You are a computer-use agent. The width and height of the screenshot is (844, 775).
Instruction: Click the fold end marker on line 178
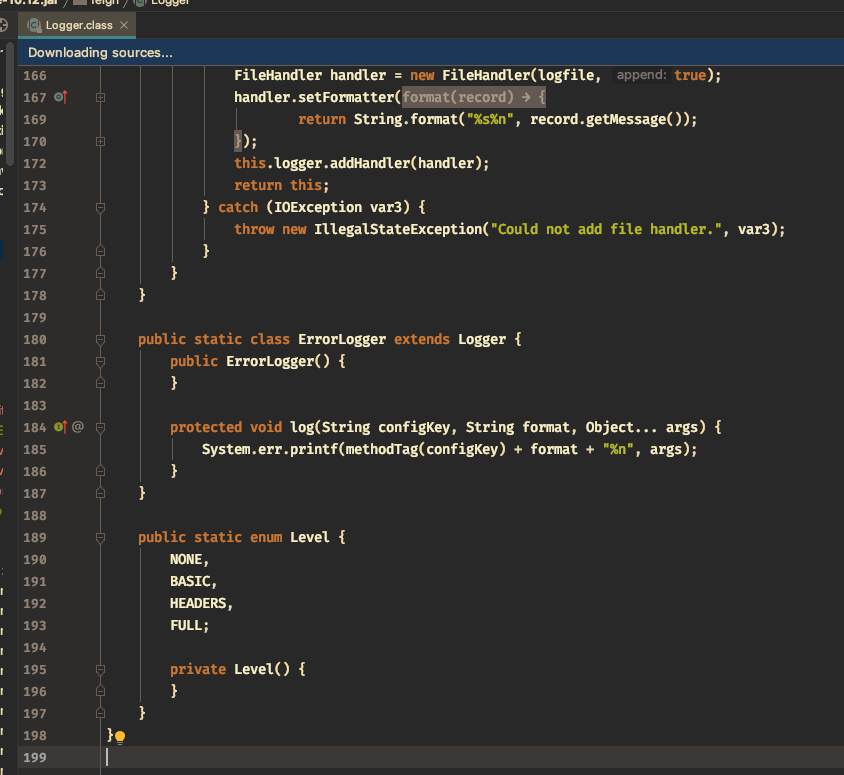tap(100, 295)
